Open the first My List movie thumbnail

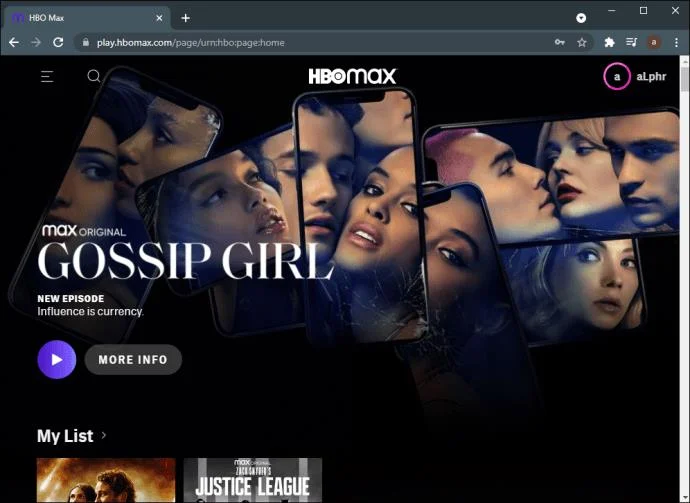pos(106,480)
